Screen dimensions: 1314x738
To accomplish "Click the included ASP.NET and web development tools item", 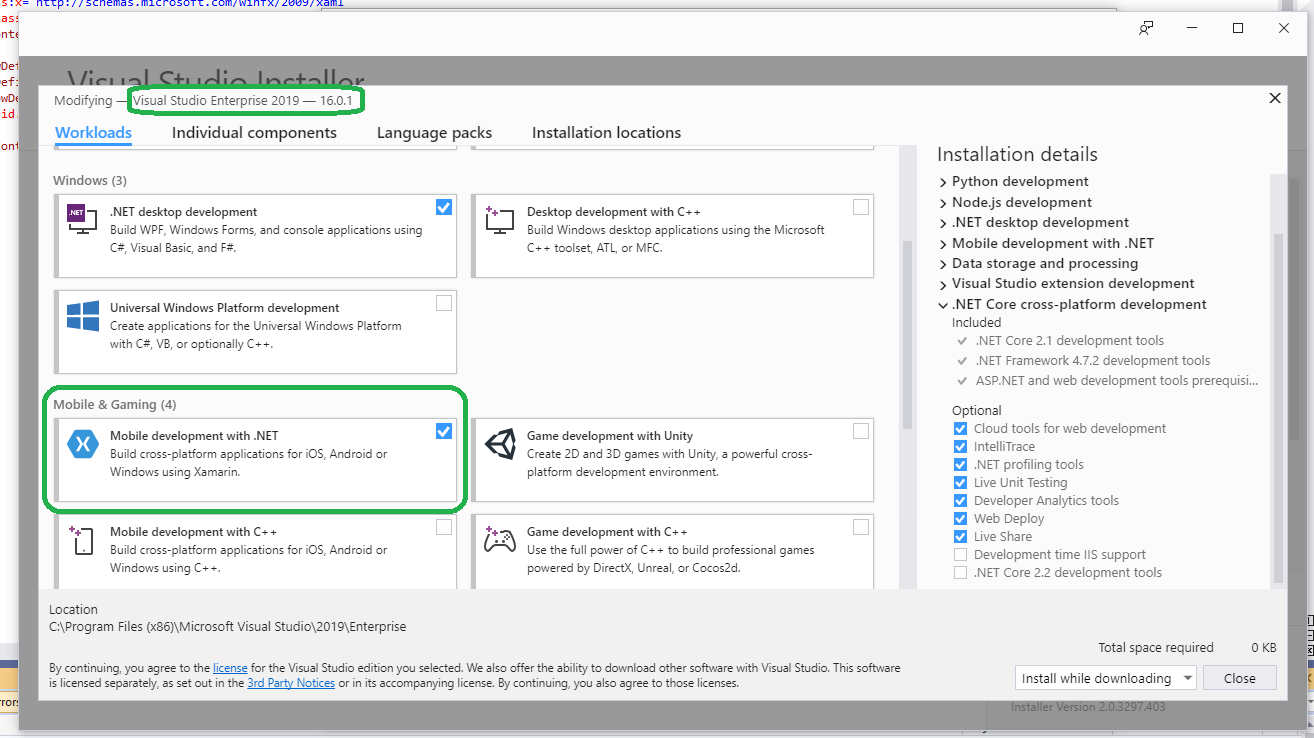I will tap(1116, 381).
